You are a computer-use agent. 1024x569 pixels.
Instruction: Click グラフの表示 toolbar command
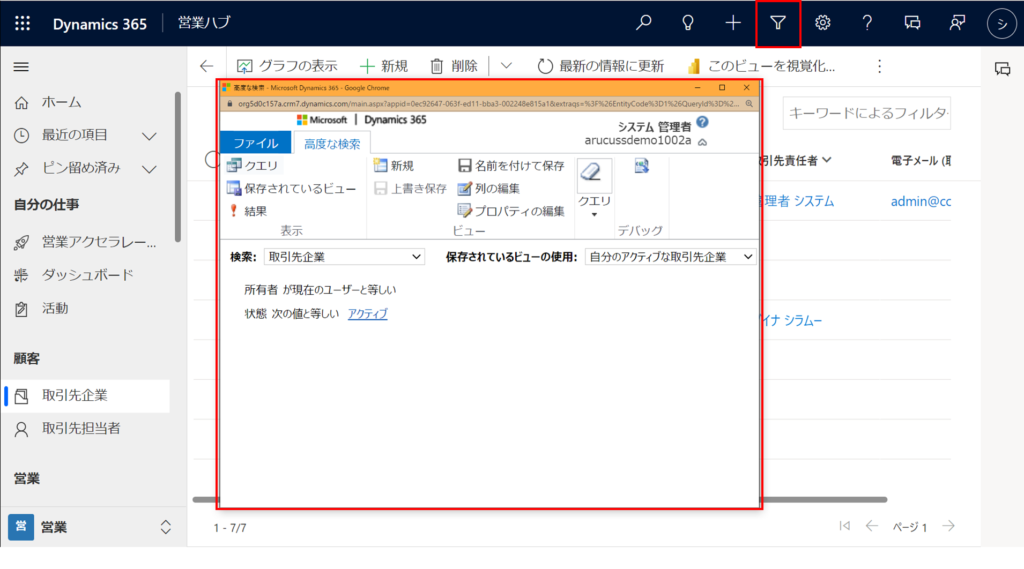287,66
